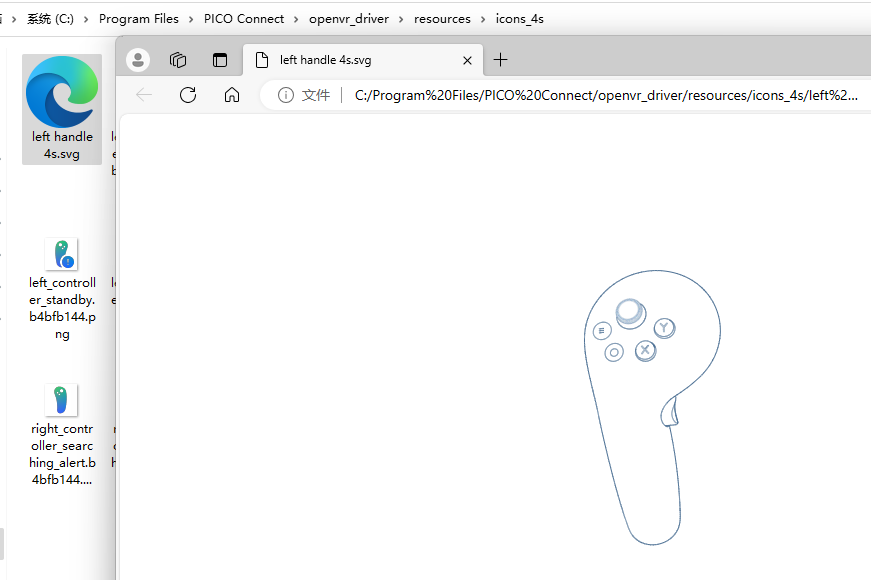Viewport: 871px width, 580px height.
Task: Select the left_controller_standby.b4bfb144.png thumbnail
Action: (x=62, y=254)
